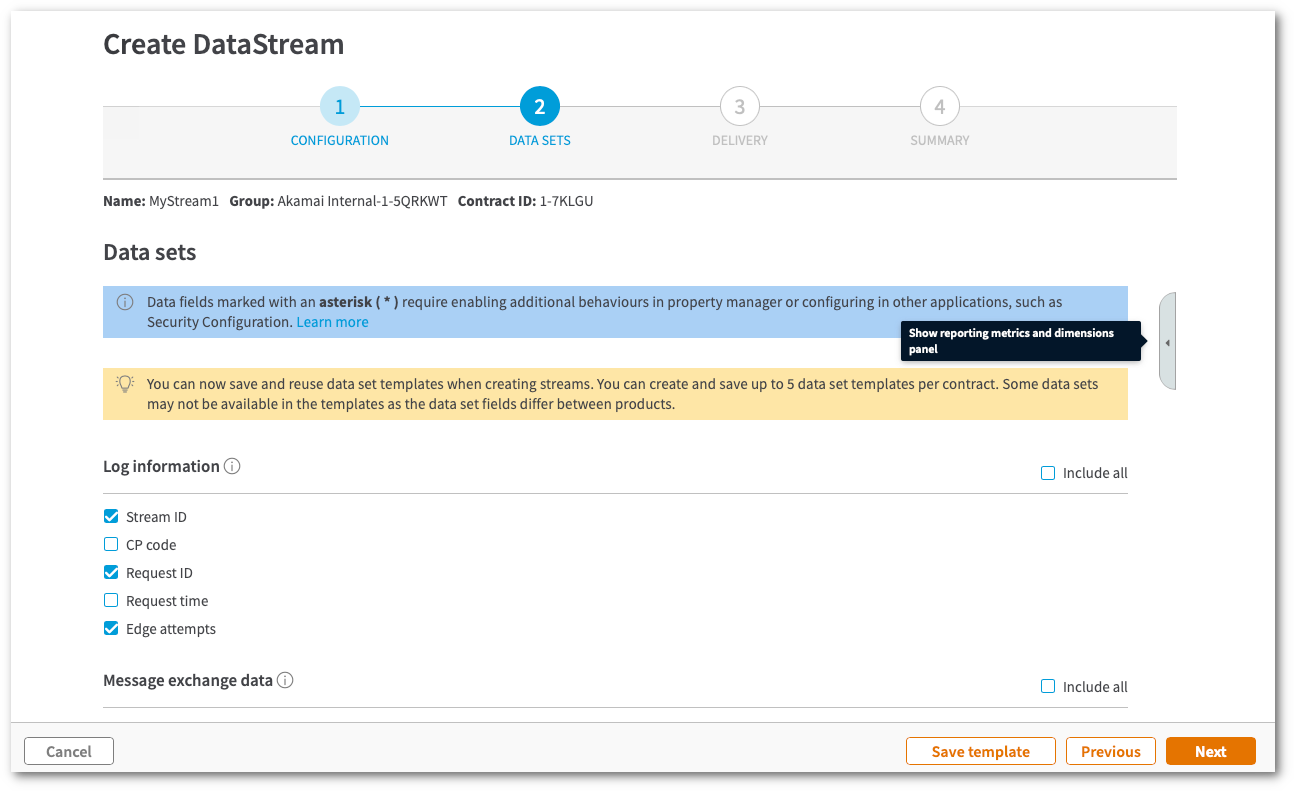Check Include all for Message exchange data

(1048, 687)
